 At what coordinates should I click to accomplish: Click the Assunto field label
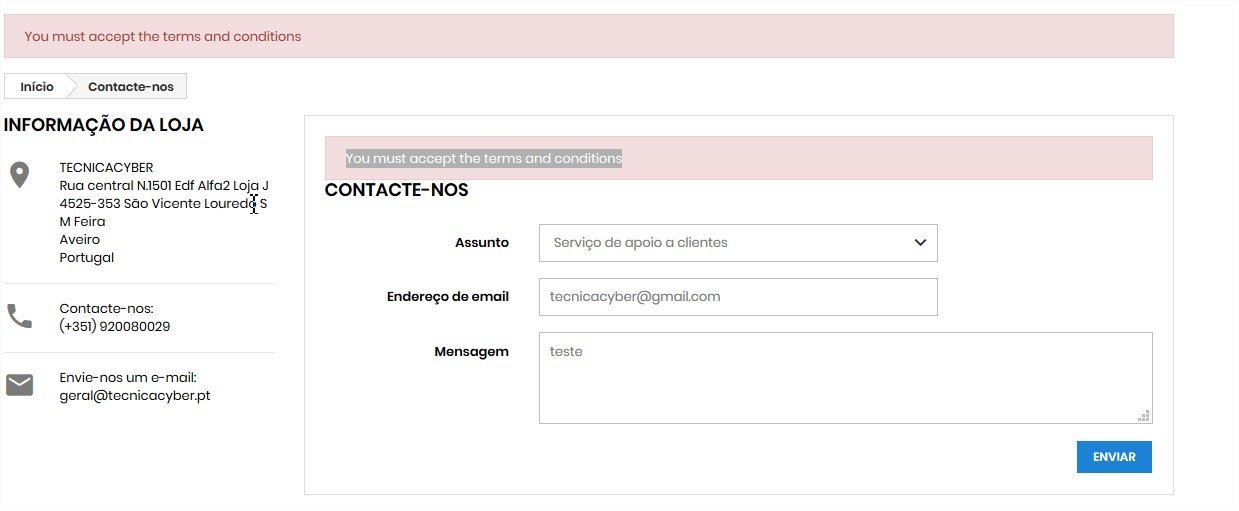pyautogui.click(x=482, y=242)
